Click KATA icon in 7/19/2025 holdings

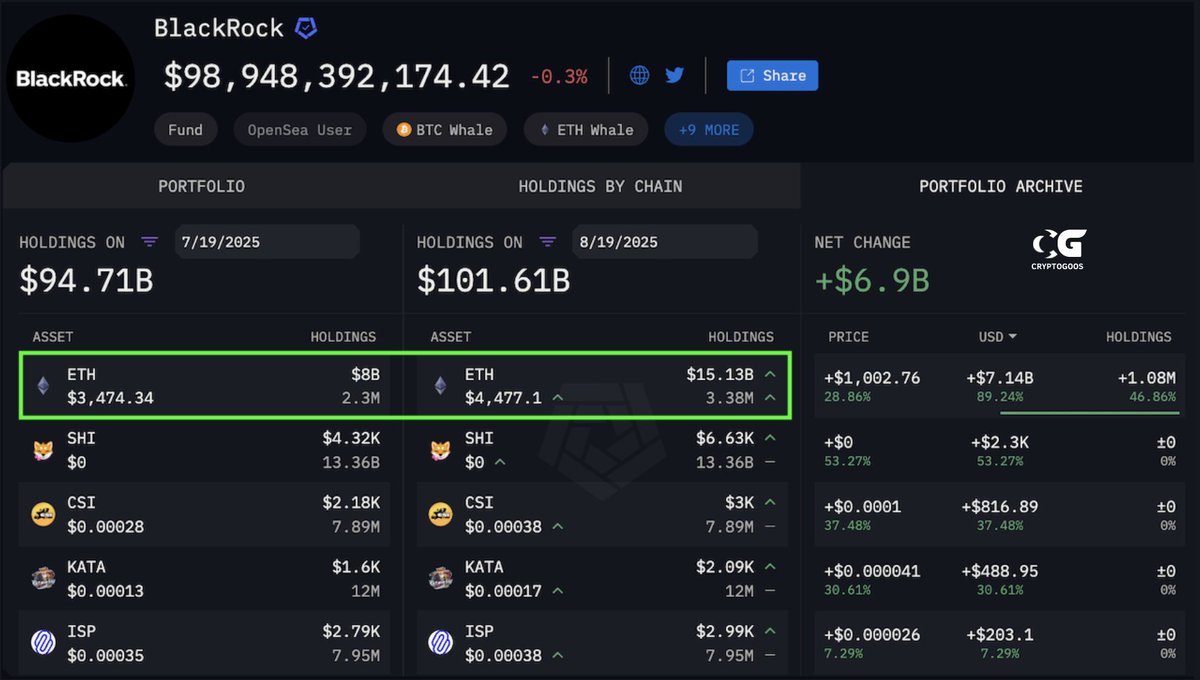click(x=42, y=578)
